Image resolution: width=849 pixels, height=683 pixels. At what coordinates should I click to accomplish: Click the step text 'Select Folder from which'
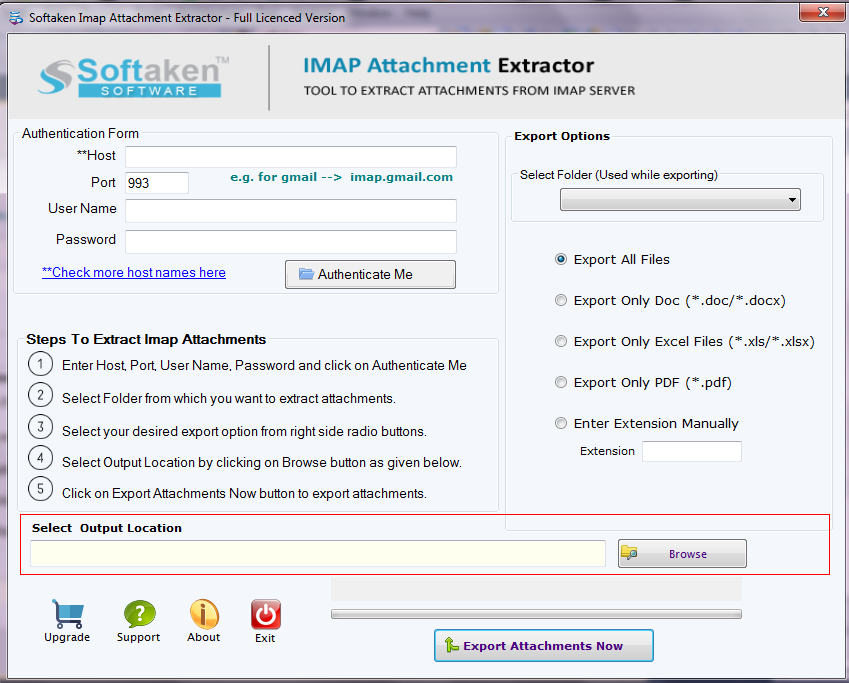[x=228, y=399]
